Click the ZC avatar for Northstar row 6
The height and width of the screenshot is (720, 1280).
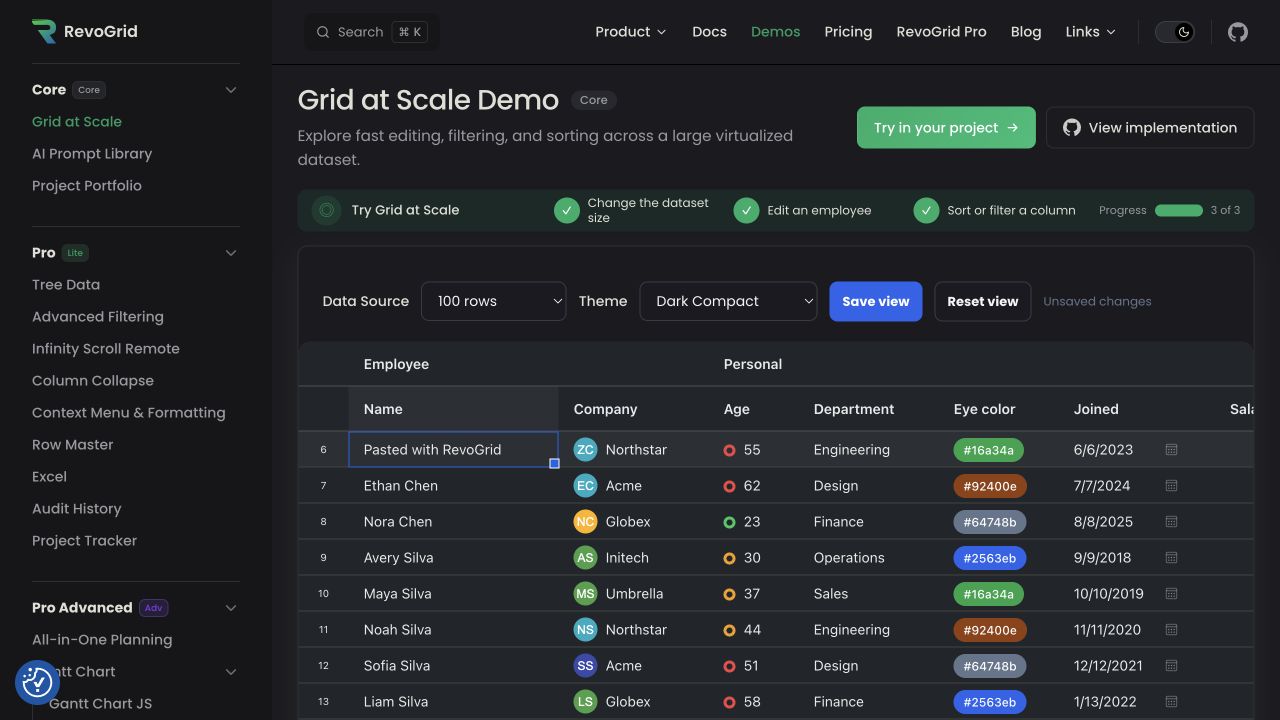(x=585, y=450)
